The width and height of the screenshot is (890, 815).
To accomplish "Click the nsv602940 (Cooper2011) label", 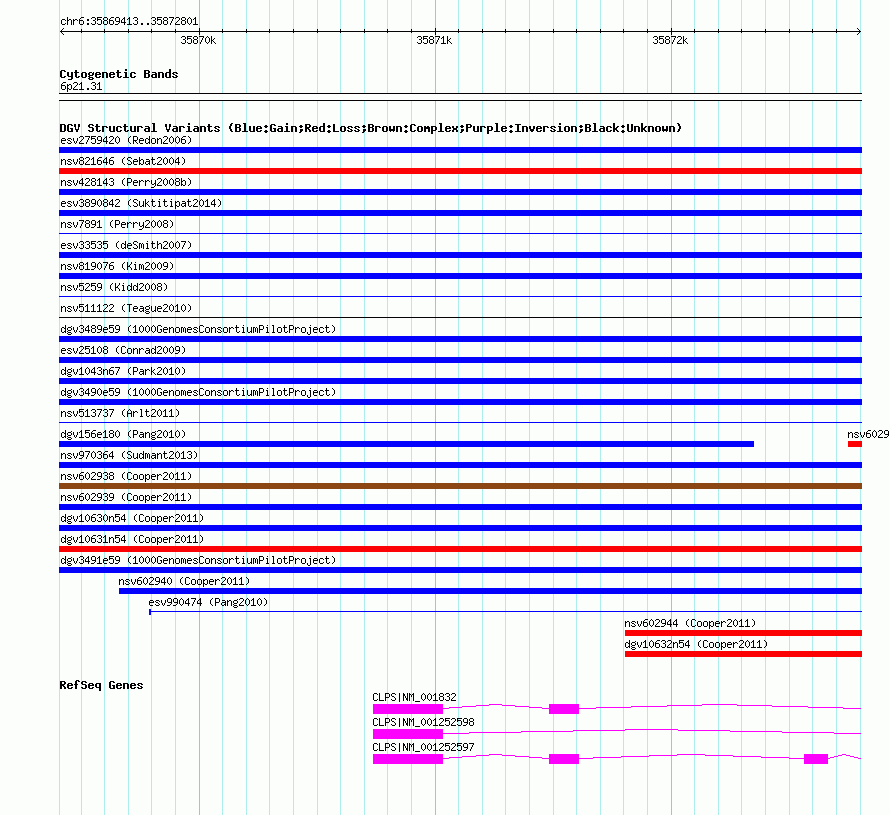I will [x=184, y=581].
